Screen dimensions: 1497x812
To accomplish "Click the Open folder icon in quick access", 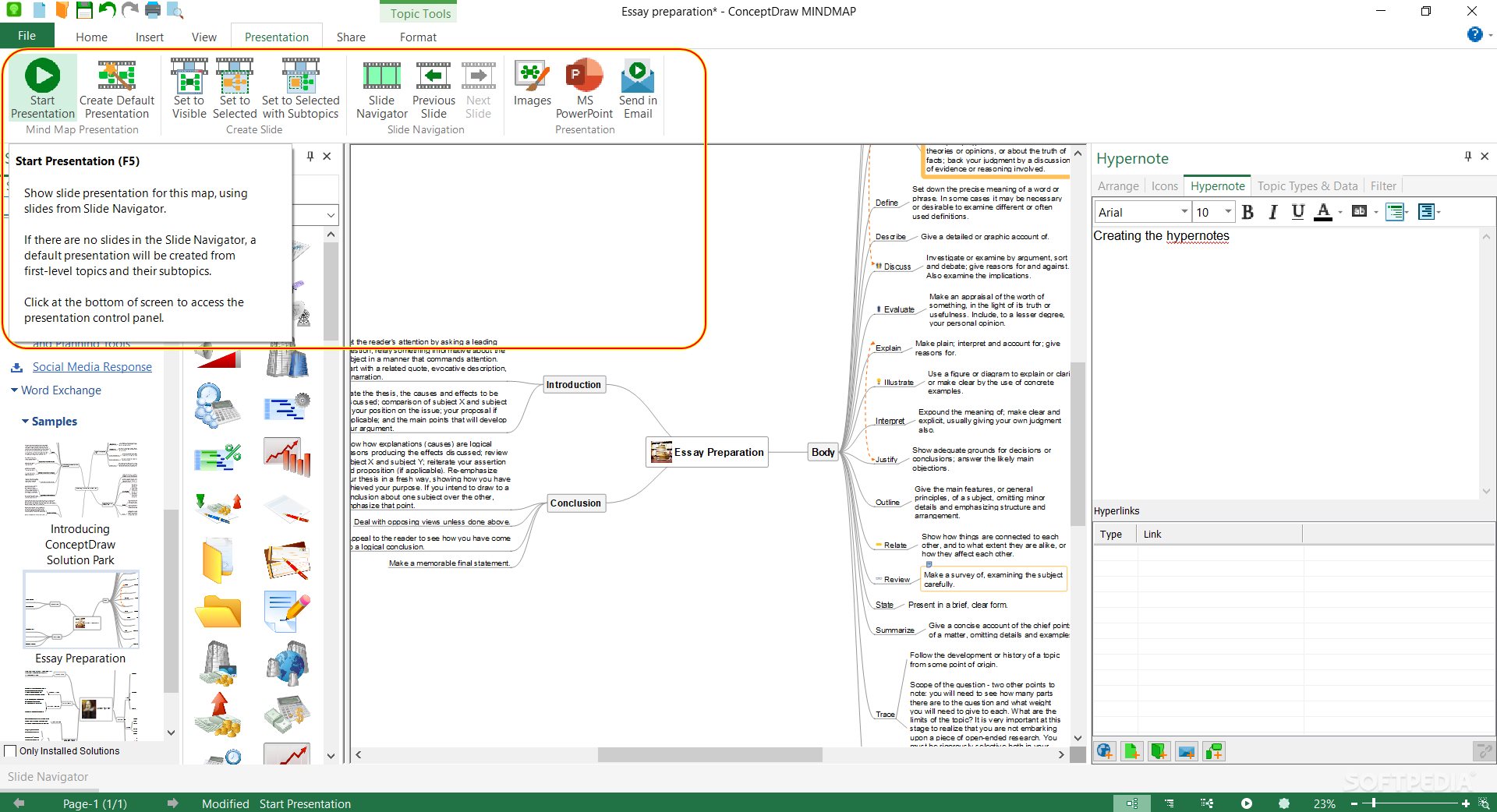I will pos(61,10).
